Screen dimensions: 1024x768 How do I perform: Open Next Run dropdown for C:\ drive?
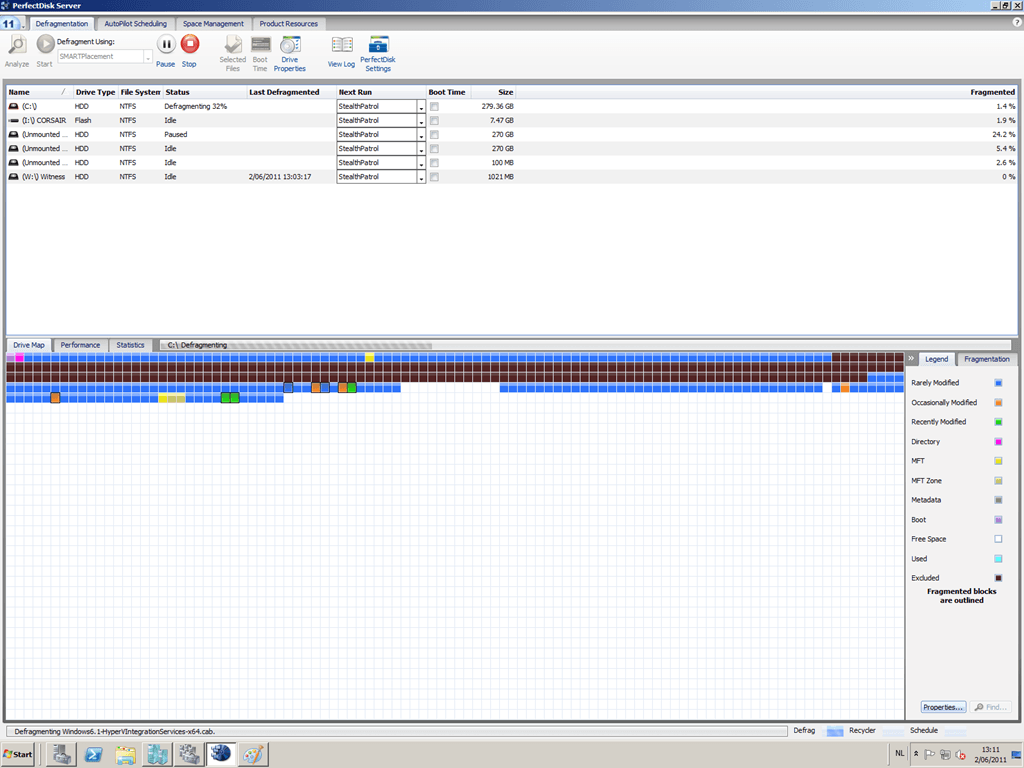(x=421, y=106)
